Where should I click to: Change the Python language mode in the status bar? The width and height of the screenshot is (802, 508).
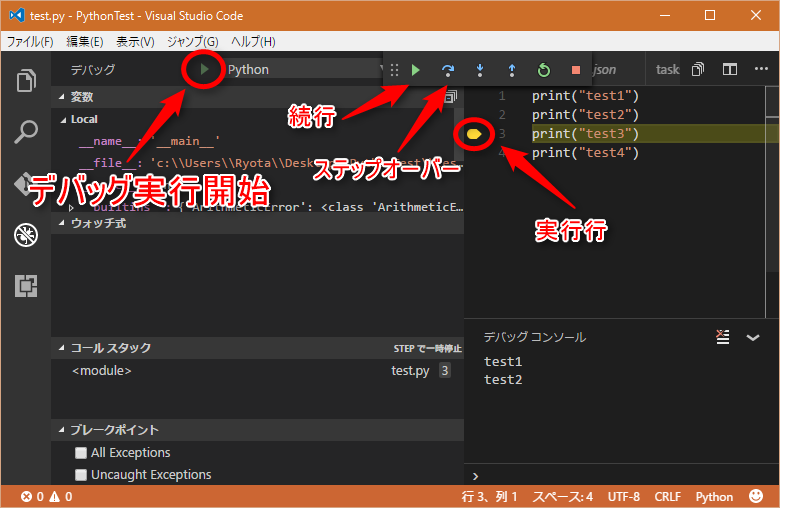coord(714,497)
